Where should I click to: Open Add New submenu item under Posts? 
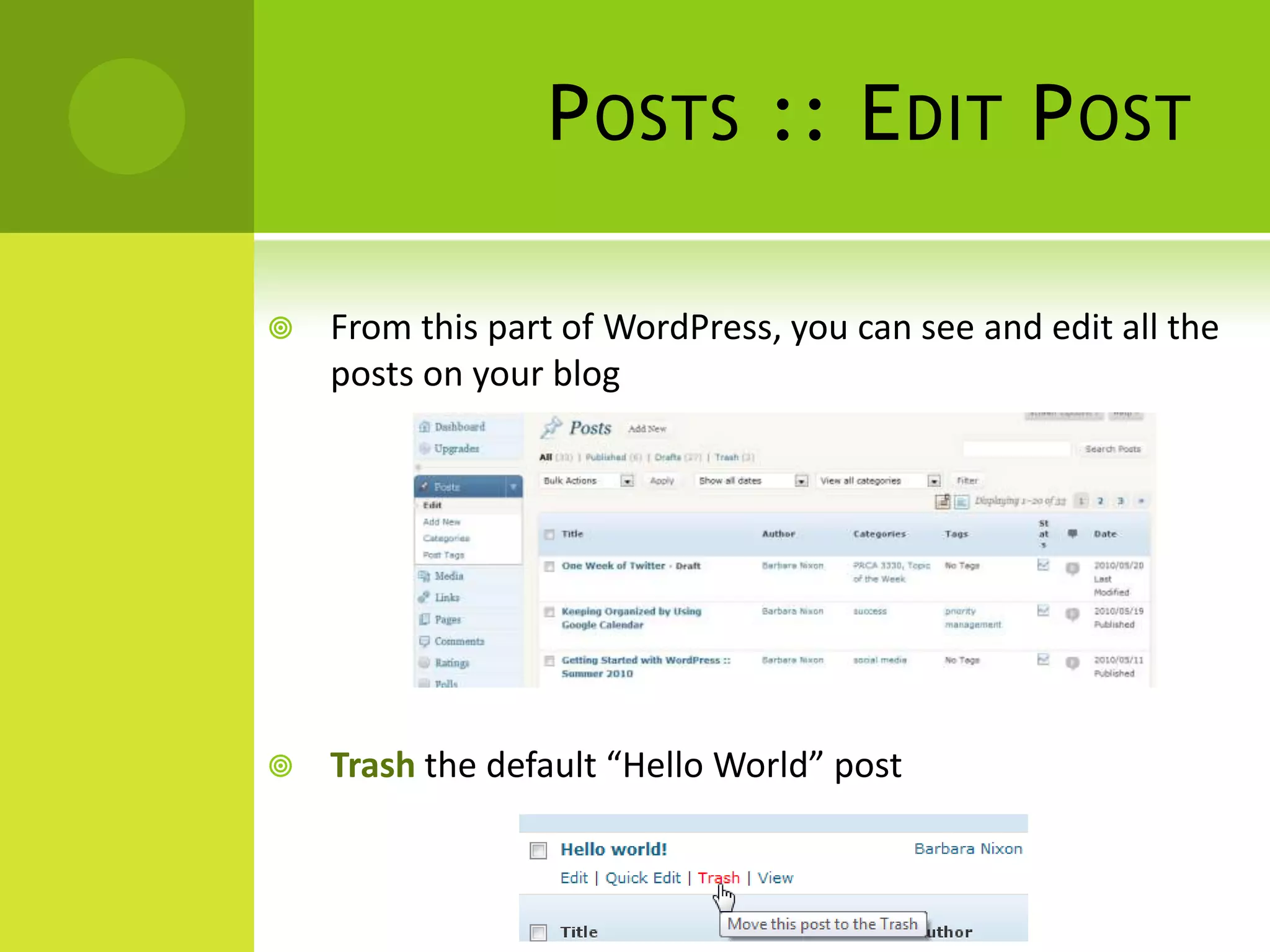(442, 522)
